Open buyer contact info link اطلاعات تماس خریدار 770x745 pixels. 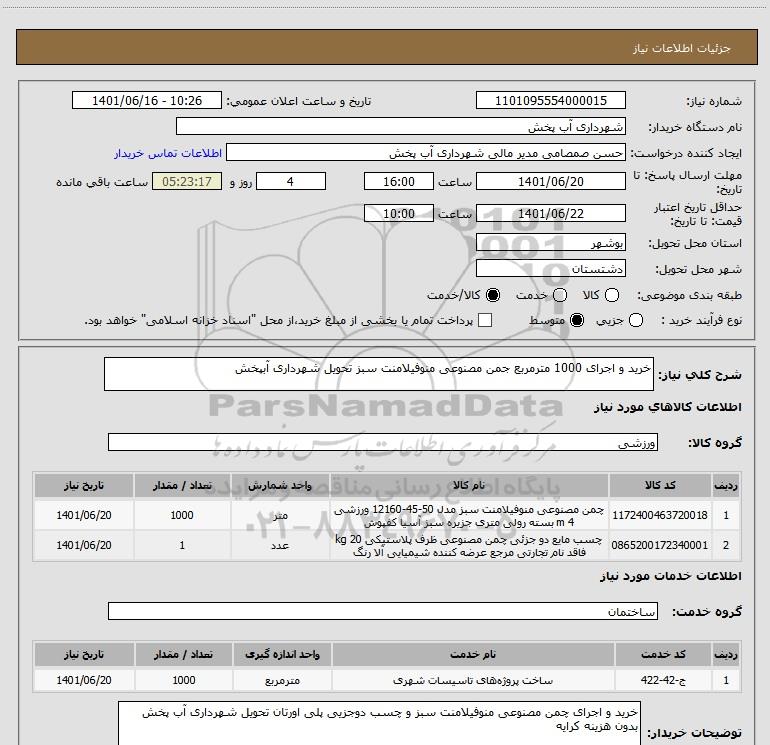click(168, 153)
